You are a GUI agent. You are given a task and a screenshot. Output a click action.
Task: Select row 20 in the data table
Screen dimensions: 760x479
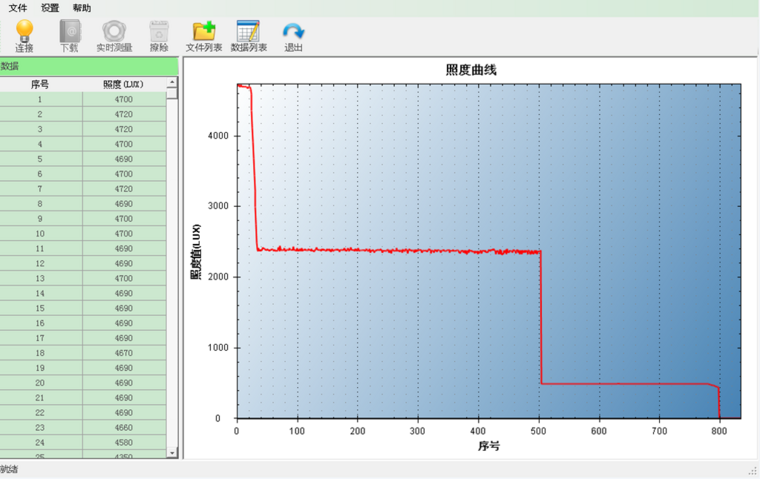(x=83, y=383)
